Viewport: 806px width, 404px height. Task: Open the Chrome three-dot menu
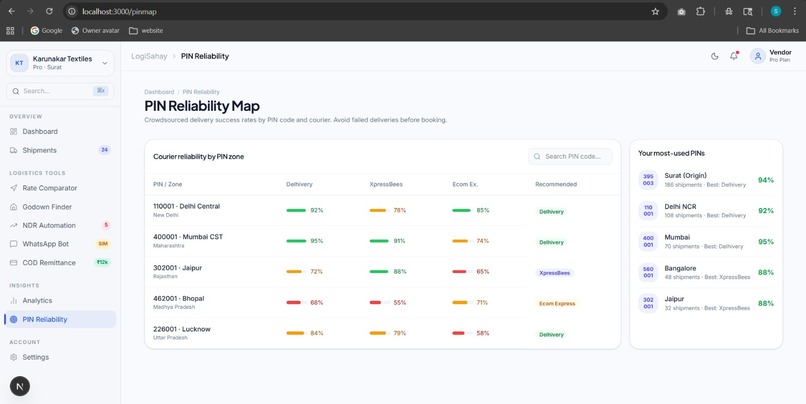[x=795, y=11]
